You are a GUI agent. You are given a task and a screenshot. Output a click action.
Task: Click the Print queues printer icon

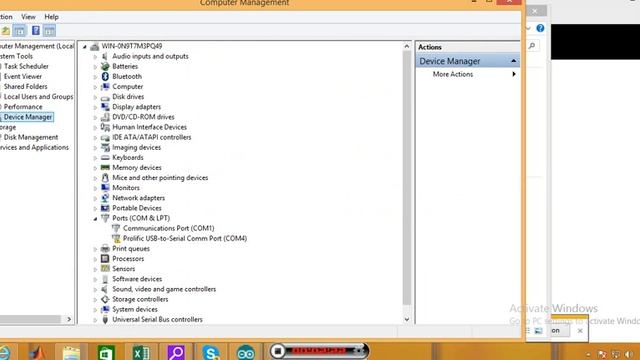[x=105, y=248]
